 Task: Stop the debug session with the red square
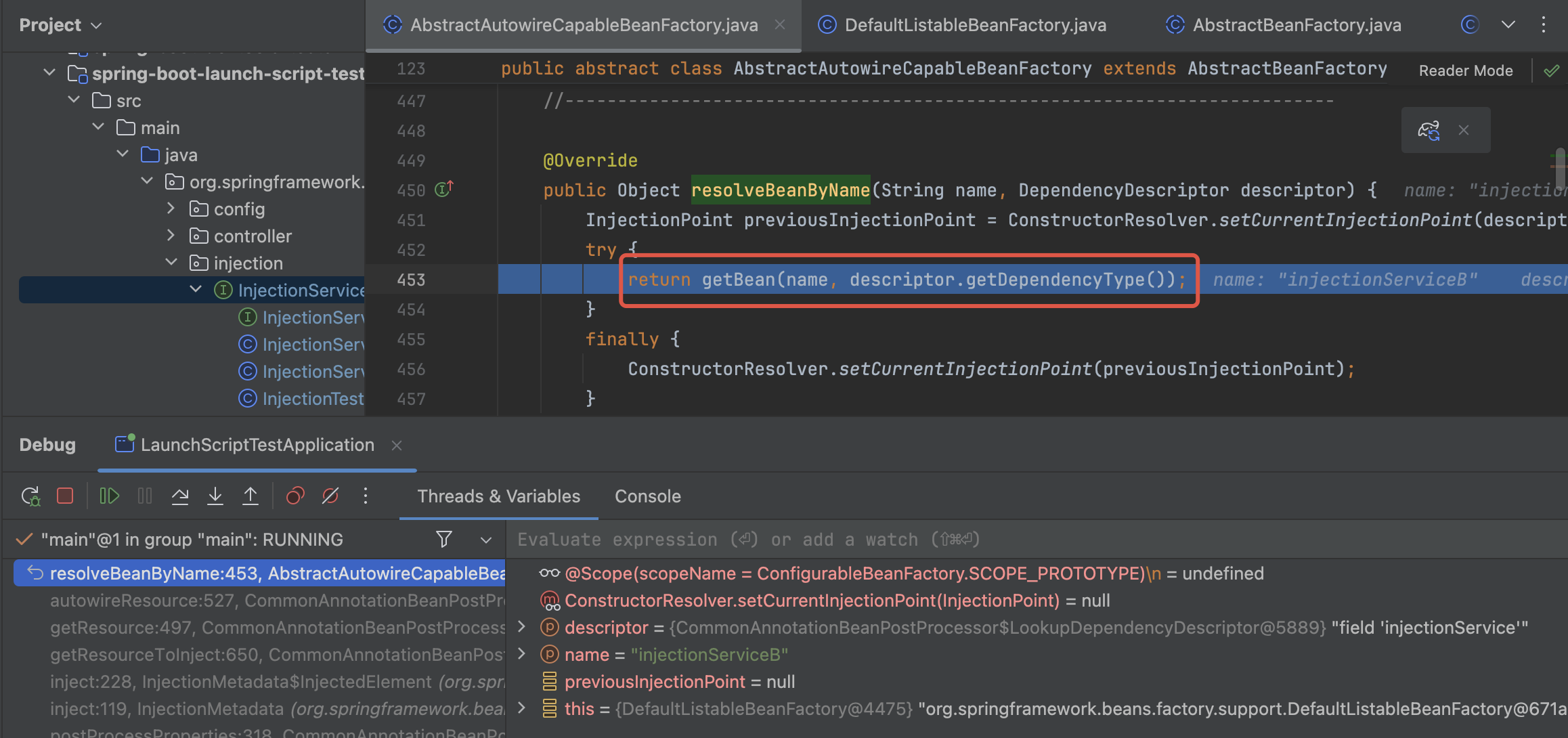65,496
